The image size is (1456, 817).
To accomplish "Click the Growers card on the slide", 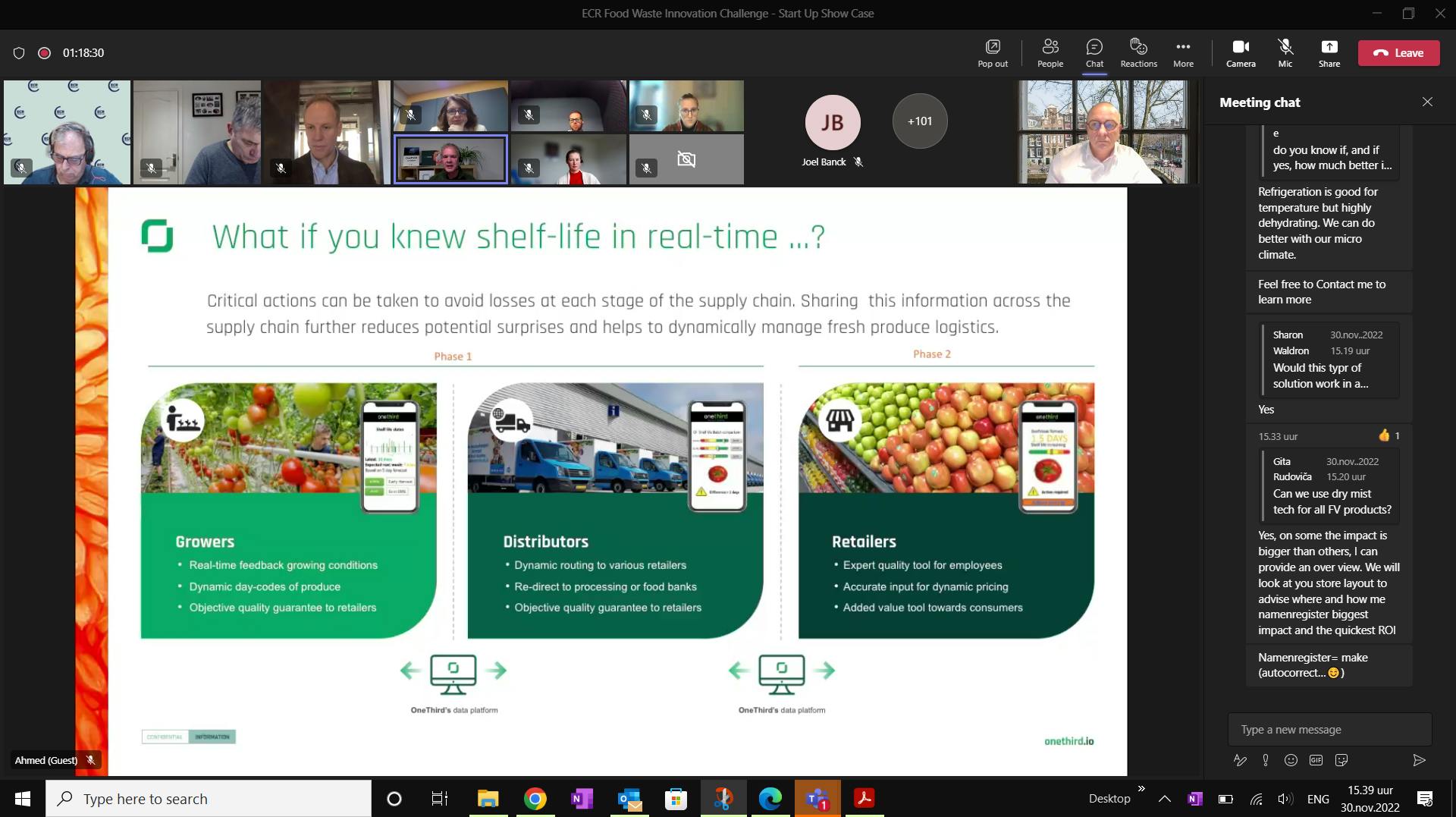I will coord(289,511).
